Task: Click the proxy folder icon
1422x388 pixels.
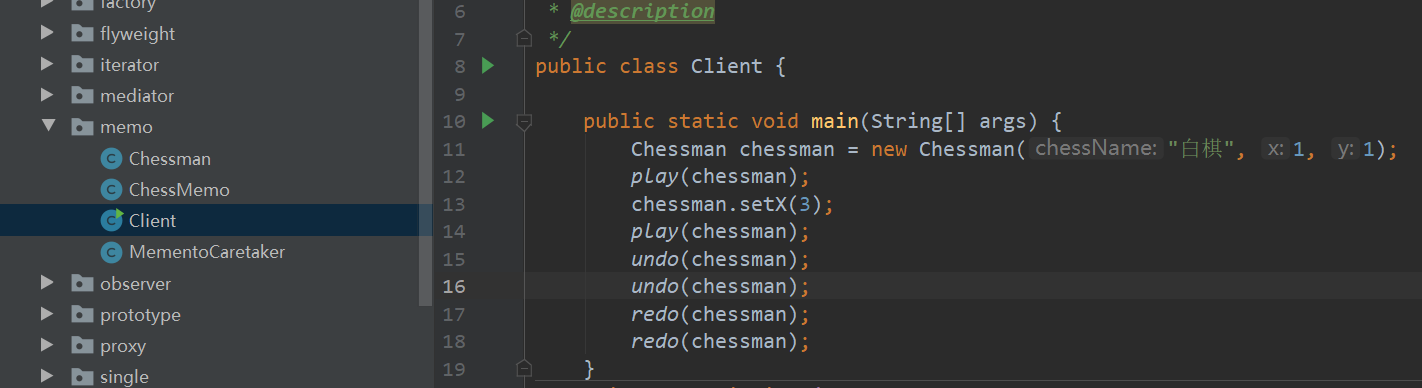Action: point(82,345)
